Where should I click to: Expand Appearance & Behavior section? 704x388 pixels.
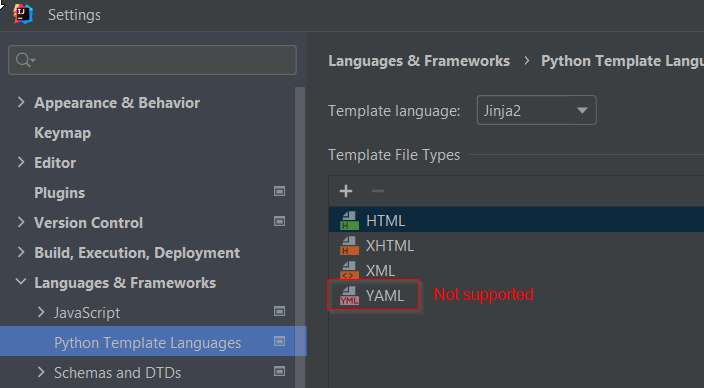point(21,102)
